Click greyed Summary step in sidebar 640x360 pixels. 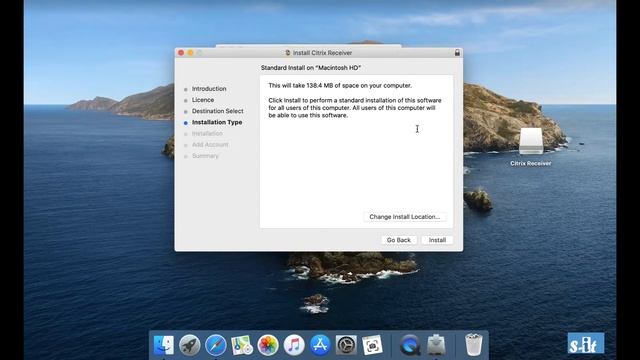205,156
